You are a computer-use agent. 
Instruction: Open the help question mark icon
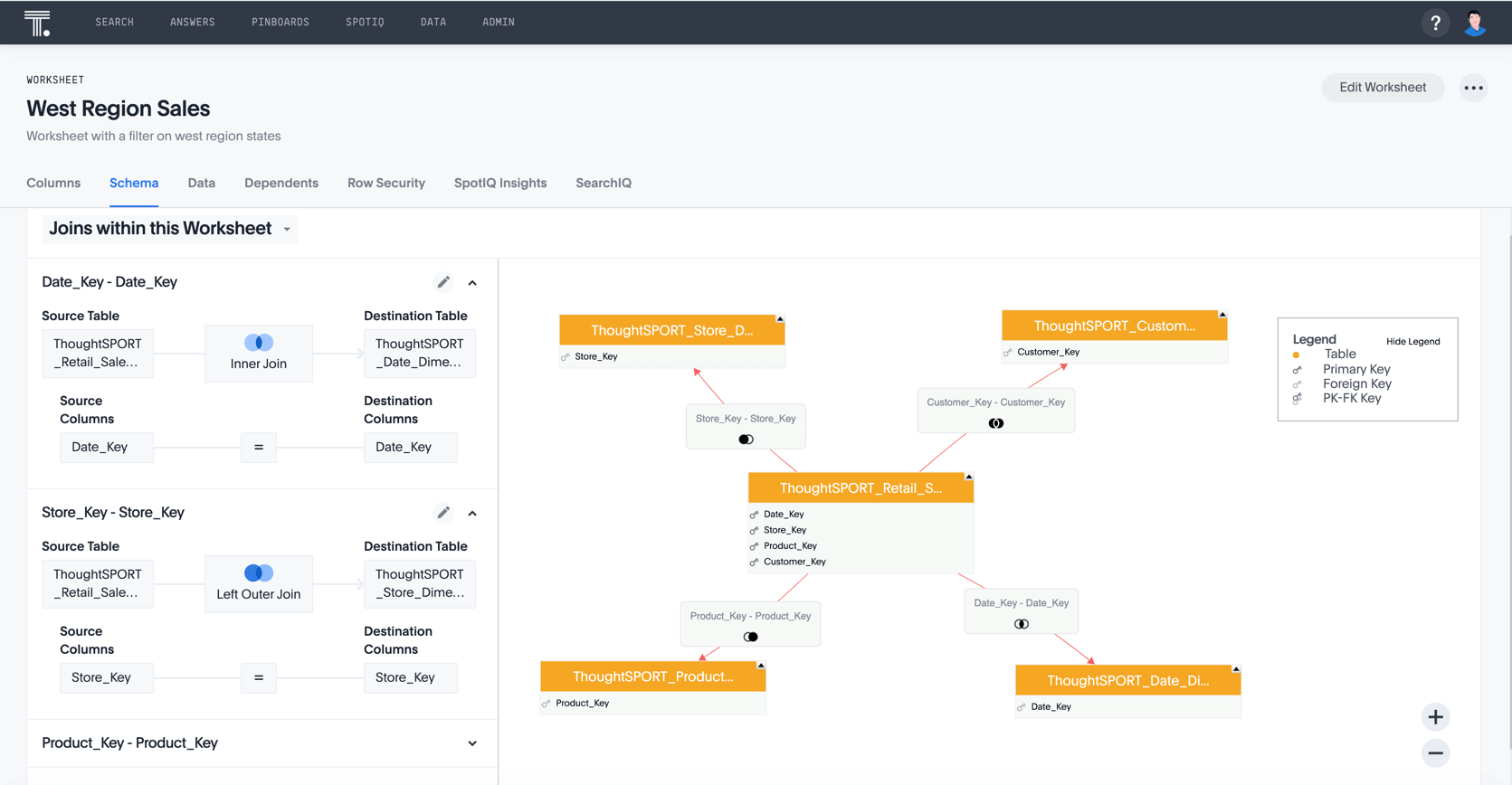[x=1435, y=23]
